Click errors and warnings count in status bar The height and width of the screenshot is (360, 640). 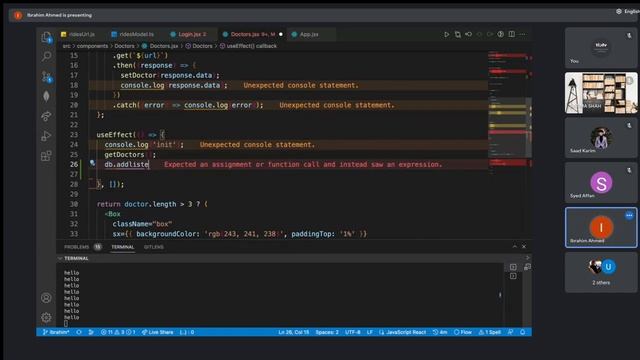click(x=118, y=332)
